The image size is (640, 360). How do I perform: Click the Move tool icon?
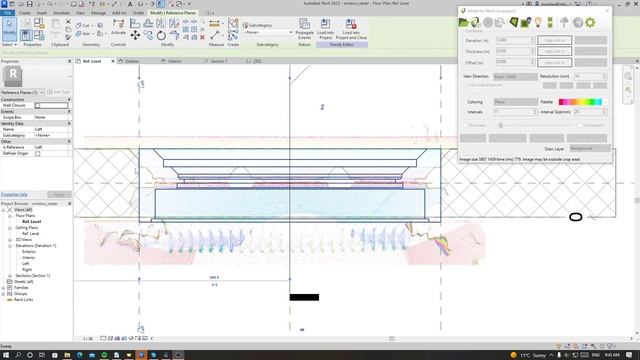pyautogui.click(x=135, y=36)
